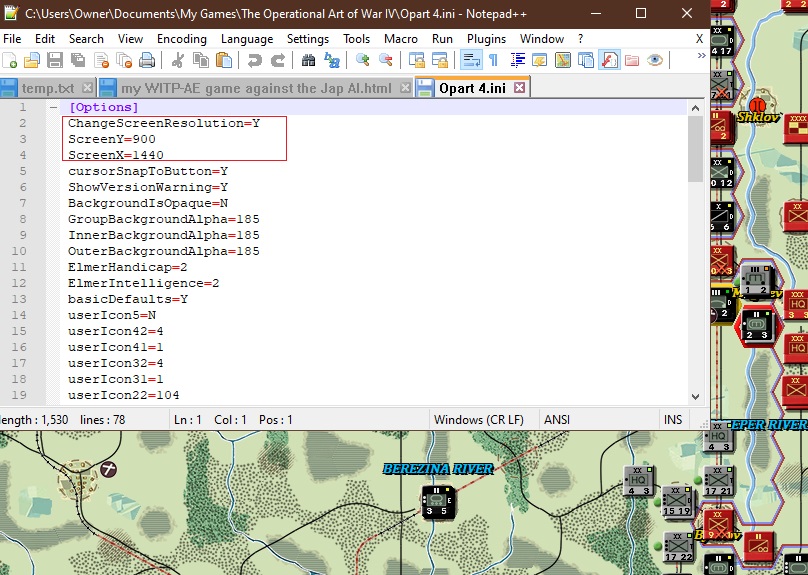This screenshot has height=575, width=808.
Task: Cut selection with the scissors icon
Action: 178,60
